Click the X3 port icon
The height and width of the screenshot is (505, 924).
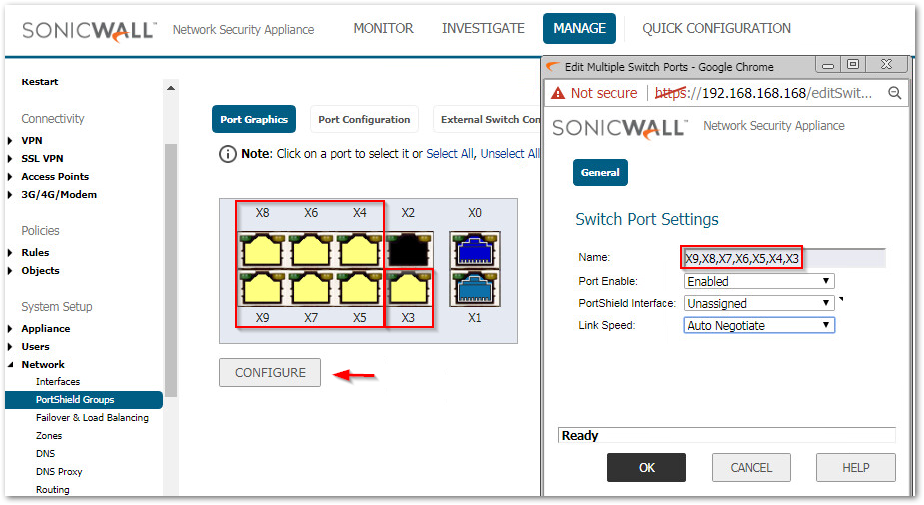pos(408,288)
